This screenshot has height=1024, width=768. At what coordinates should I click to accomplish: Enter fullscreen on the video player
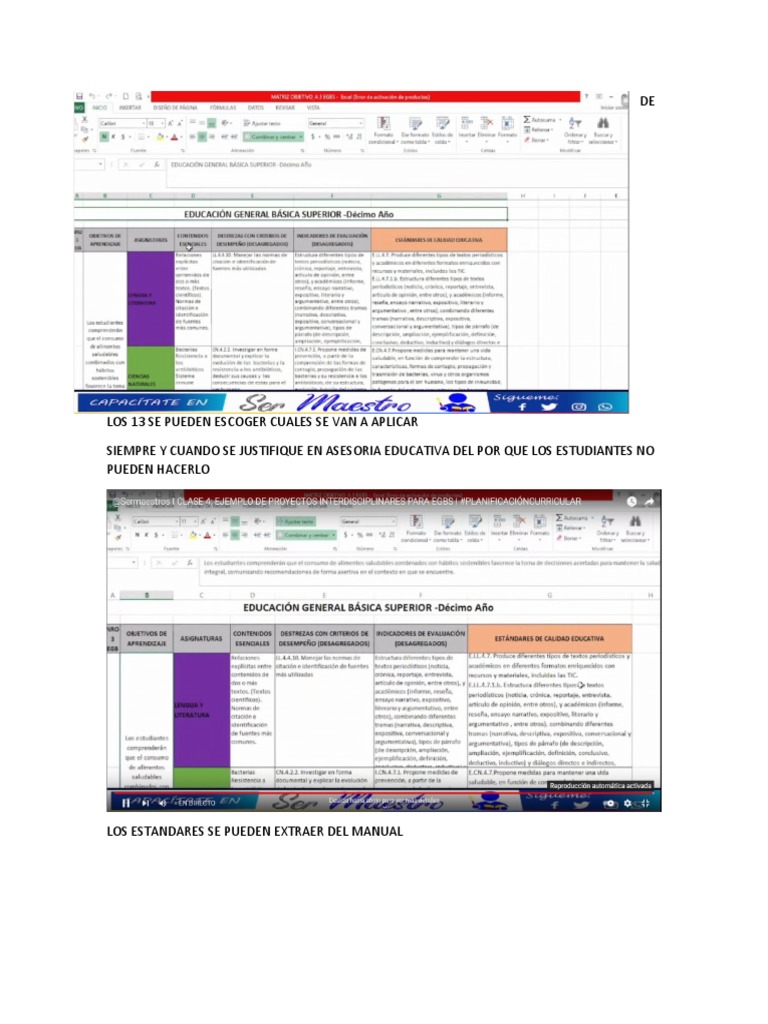[645, 803]
